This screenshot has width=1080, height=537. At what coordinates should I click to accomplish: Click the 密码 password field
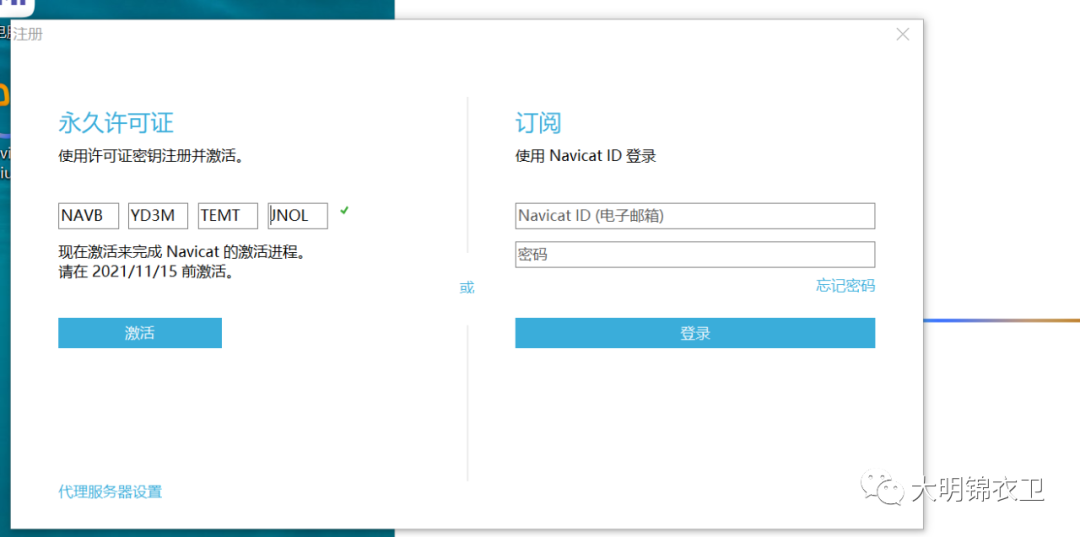[x=695, y=255]
